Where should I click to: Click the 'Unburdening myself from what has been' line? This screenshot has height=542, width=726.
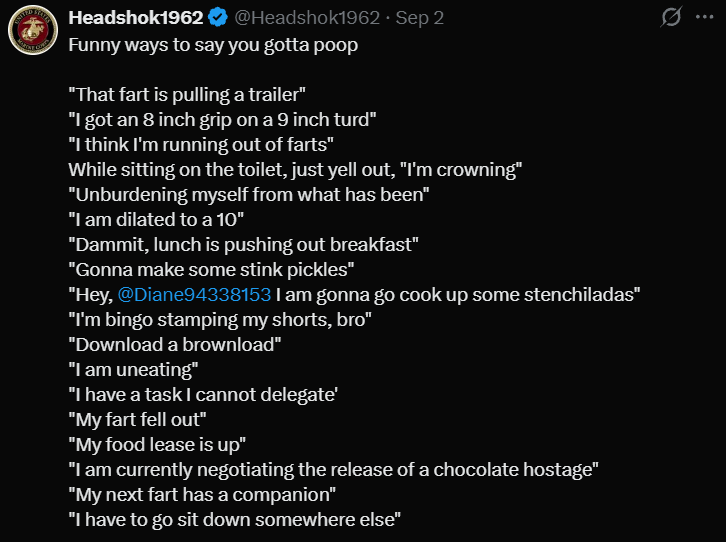(x=249, y=195)
